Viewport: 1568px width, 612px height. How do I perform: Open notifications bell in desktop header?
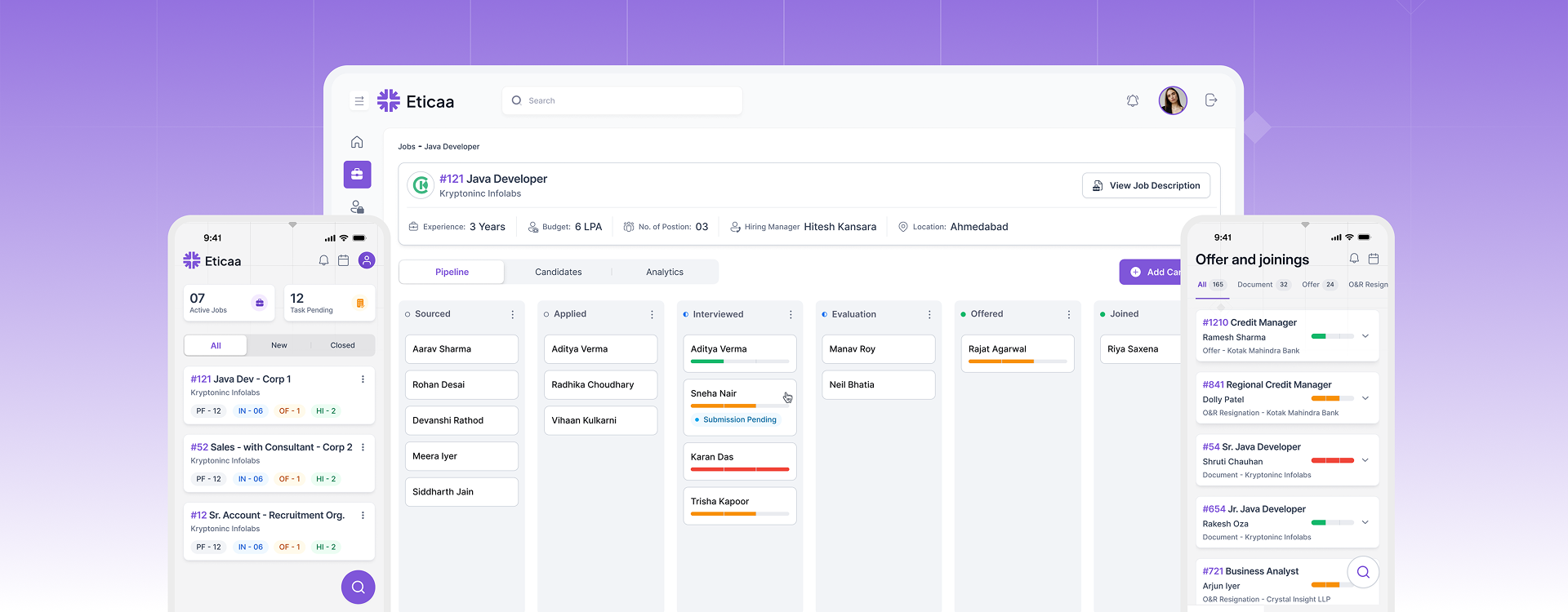click(1133, 100)
